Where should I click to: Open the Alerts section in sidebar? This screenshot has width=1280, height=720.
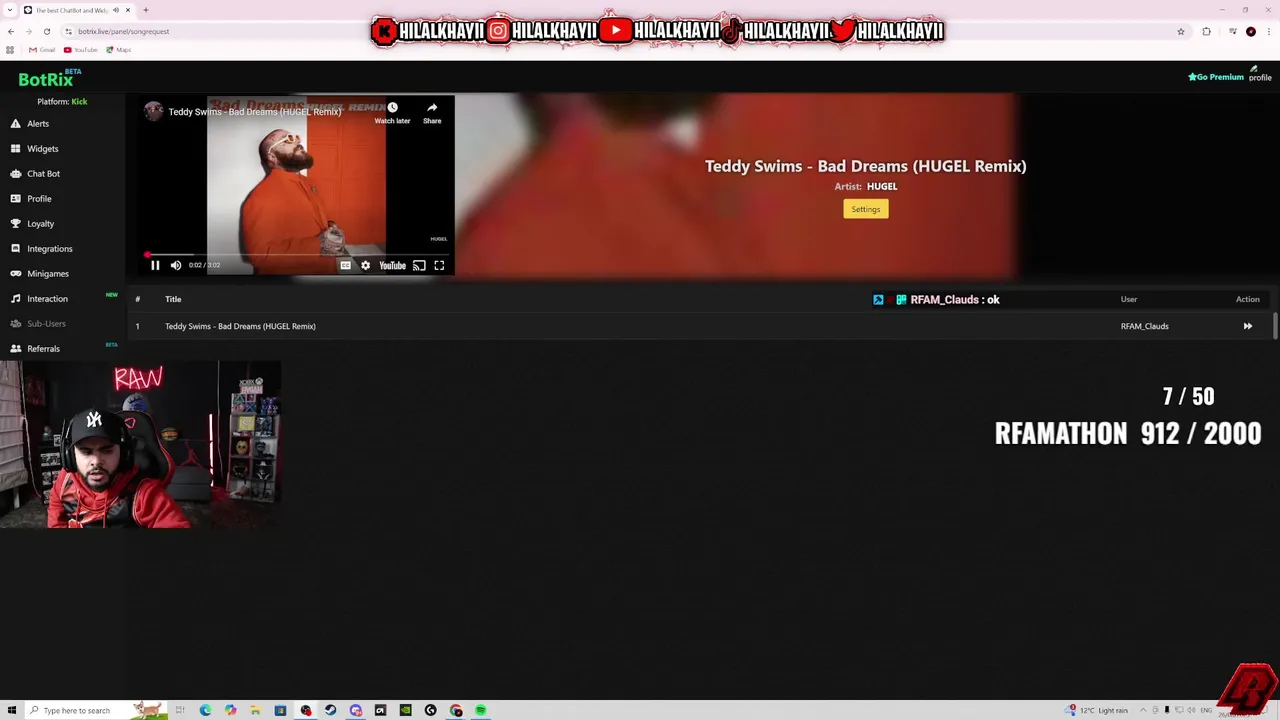coord(38,124)
